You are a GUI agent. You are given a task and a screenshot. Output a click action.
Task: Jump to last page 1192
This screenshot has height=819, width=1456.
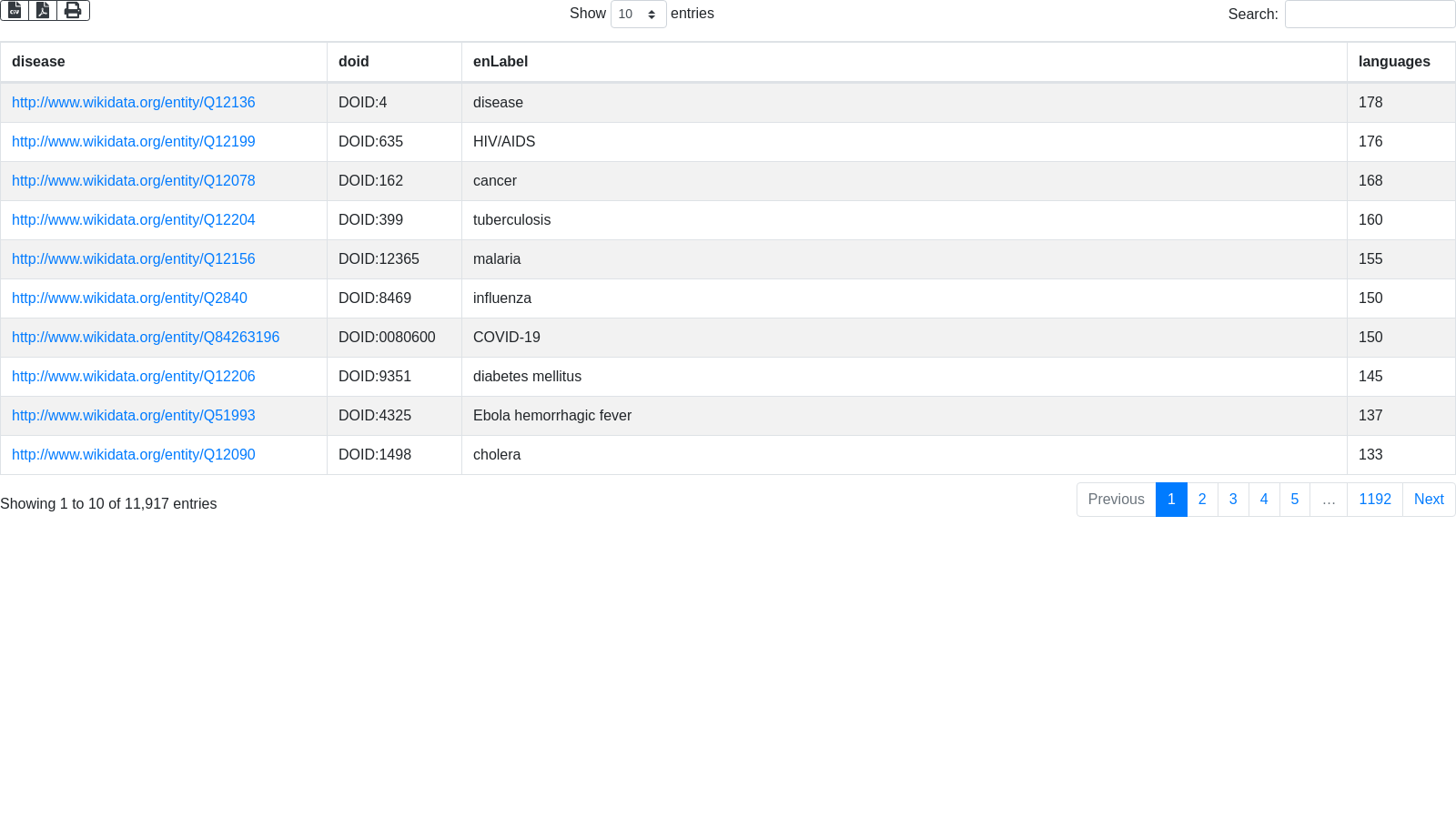pos(1375,500)
